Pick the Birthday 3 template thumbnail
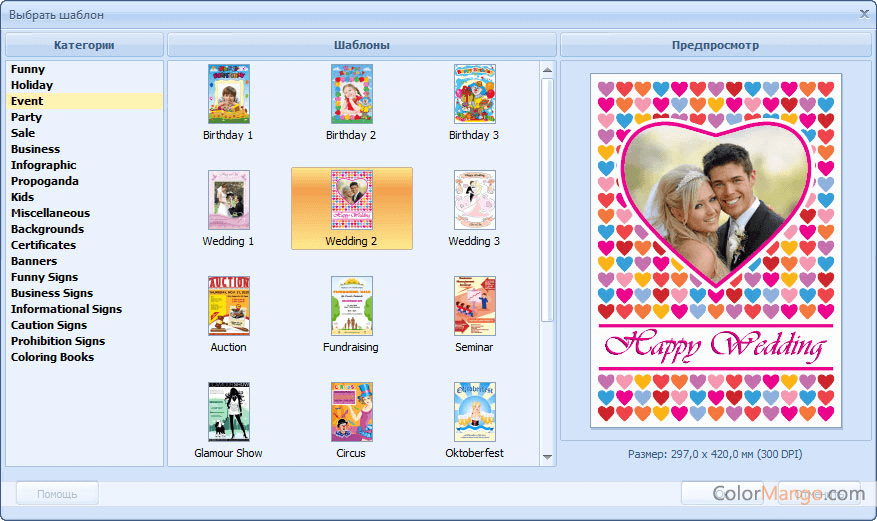Viewport: 877px width, 521px height. [x=474, y=94]
